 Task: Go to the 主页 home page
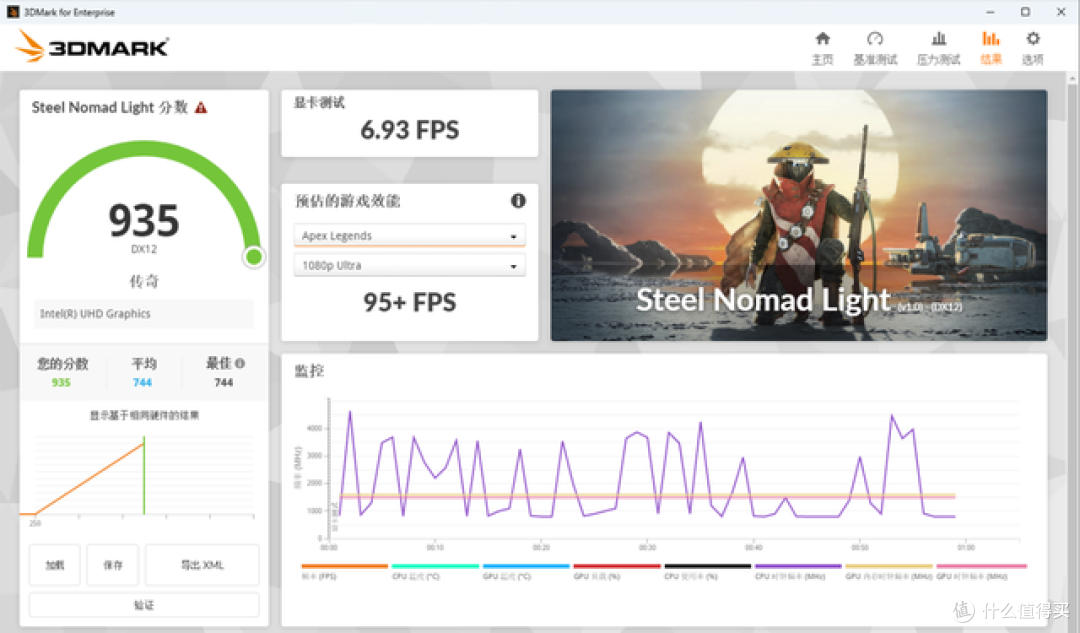pyautogui.click(x=822, y=48)
